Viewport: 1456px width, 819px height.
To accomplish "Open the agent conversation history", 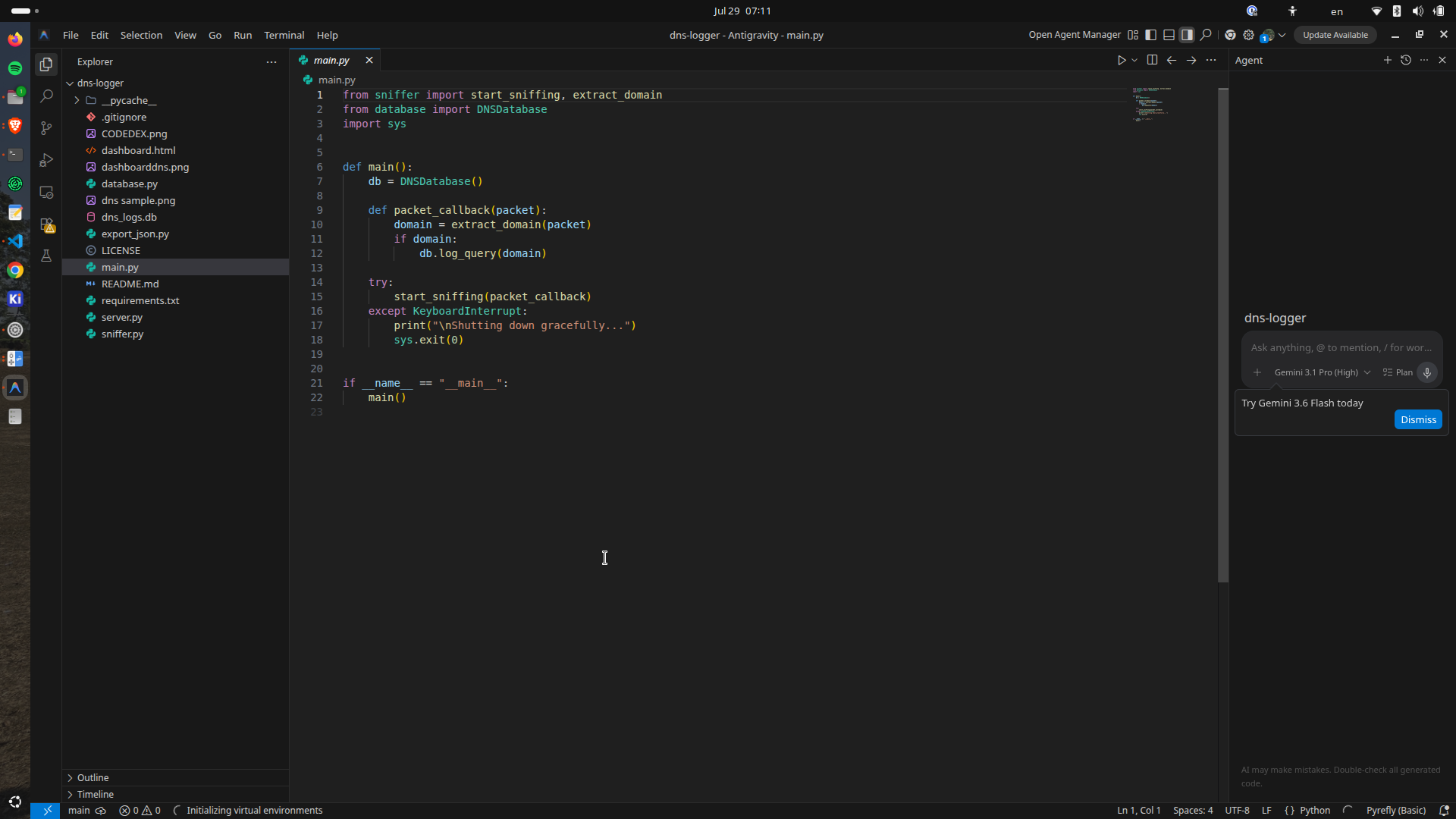I will (x=1405, y=60).
